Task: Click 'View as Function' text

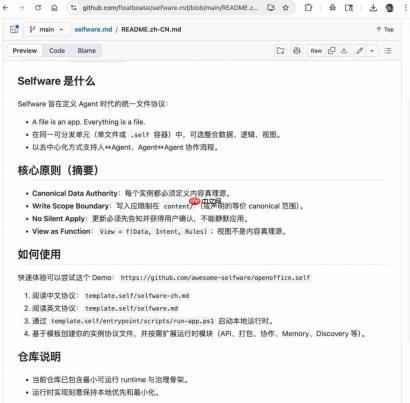Action: (x=61, y=231)
